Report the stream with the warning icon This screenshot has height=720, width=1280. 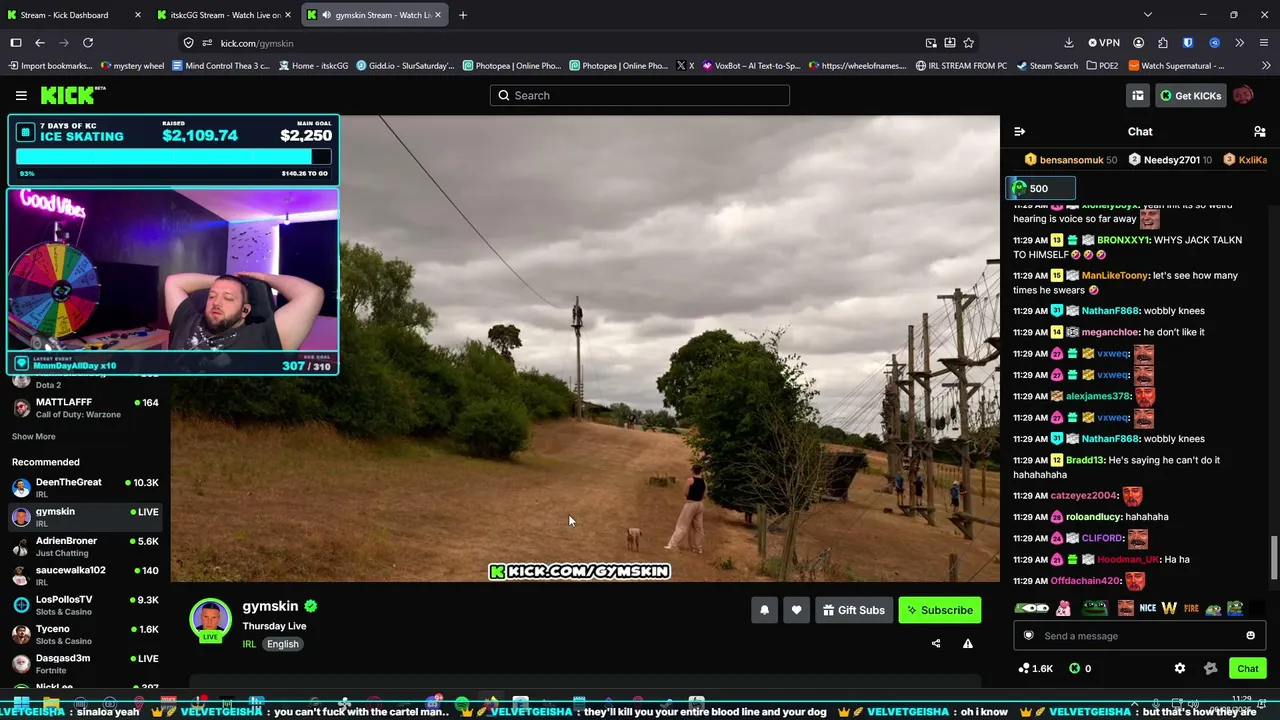[x=967, y=644]
